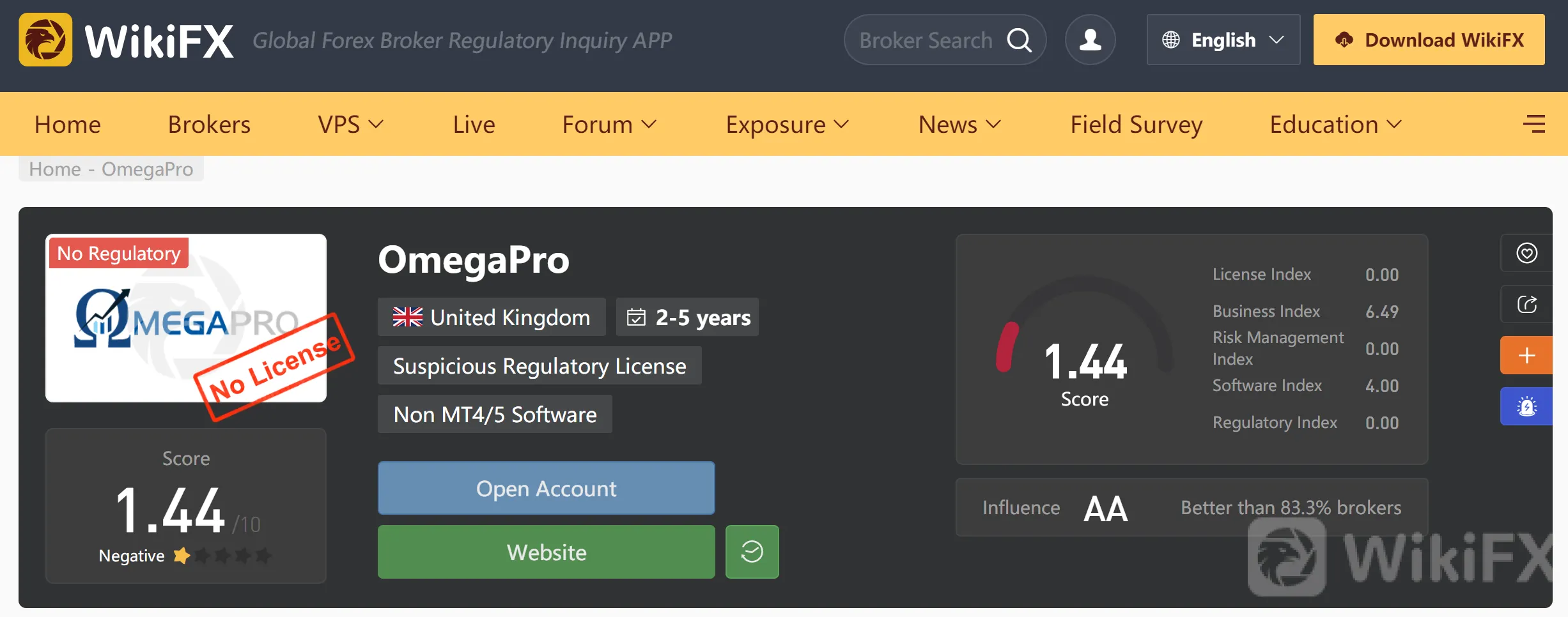Click the Software Index value 4.00
Viewport: 1568px width, 617px height.
(1382, 386)
